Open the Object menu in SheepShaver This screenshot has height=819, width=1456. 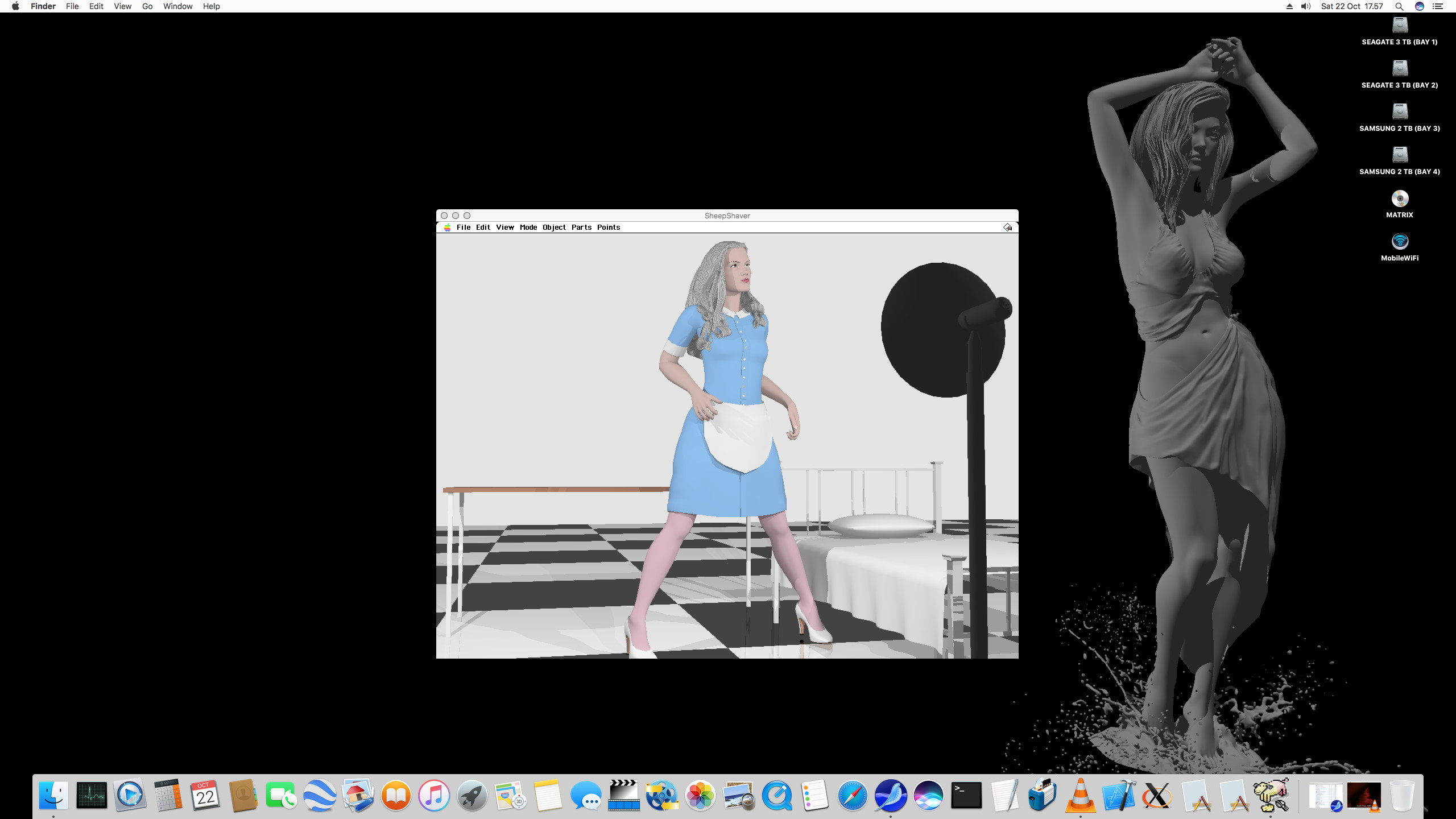554,227
